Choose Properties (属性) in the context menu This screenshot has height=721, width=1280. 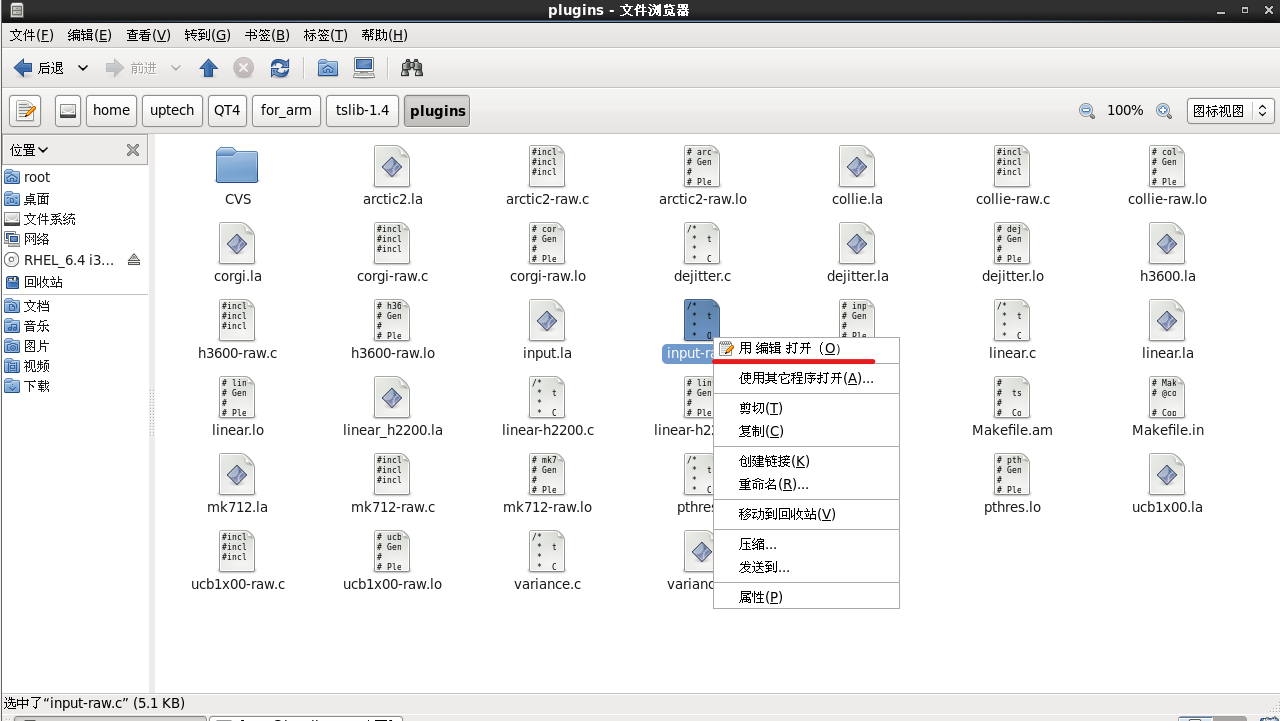806,597
